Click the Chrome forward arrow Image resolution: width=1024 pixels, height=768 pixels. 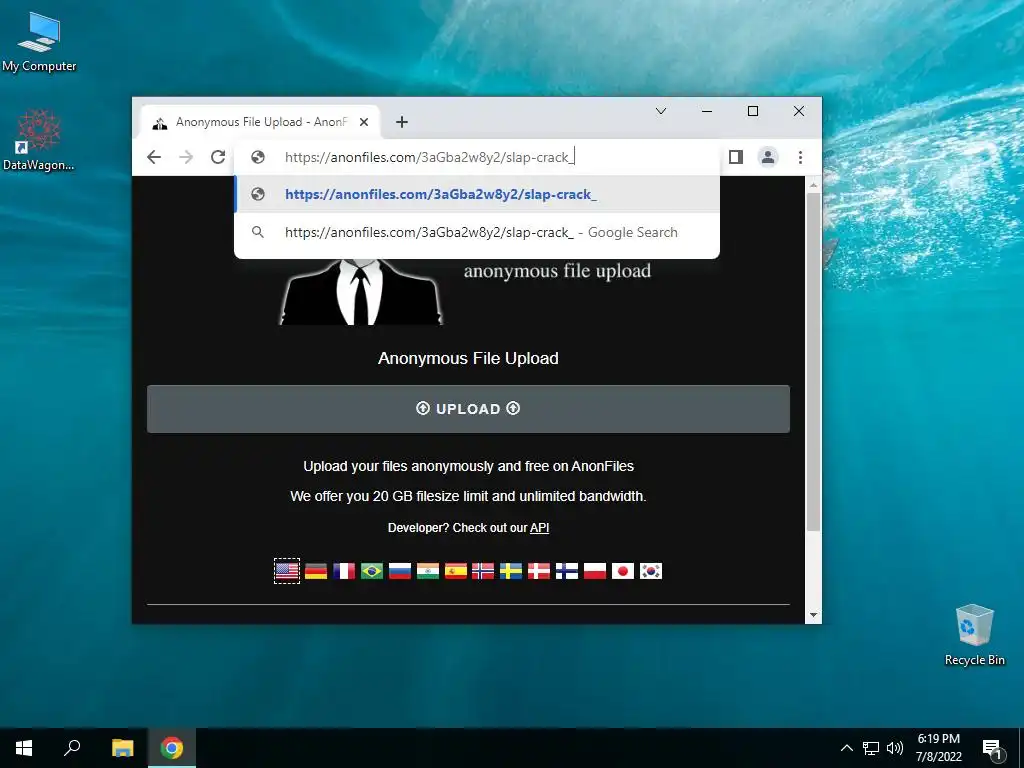[186, 157]
